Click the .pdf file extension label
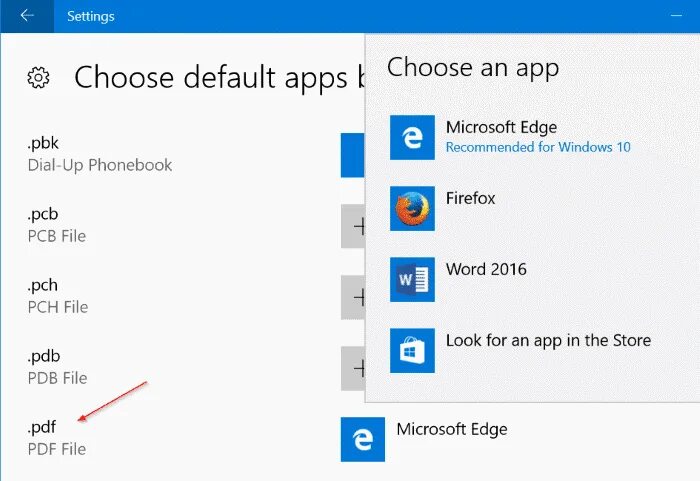 pos(42,427)
